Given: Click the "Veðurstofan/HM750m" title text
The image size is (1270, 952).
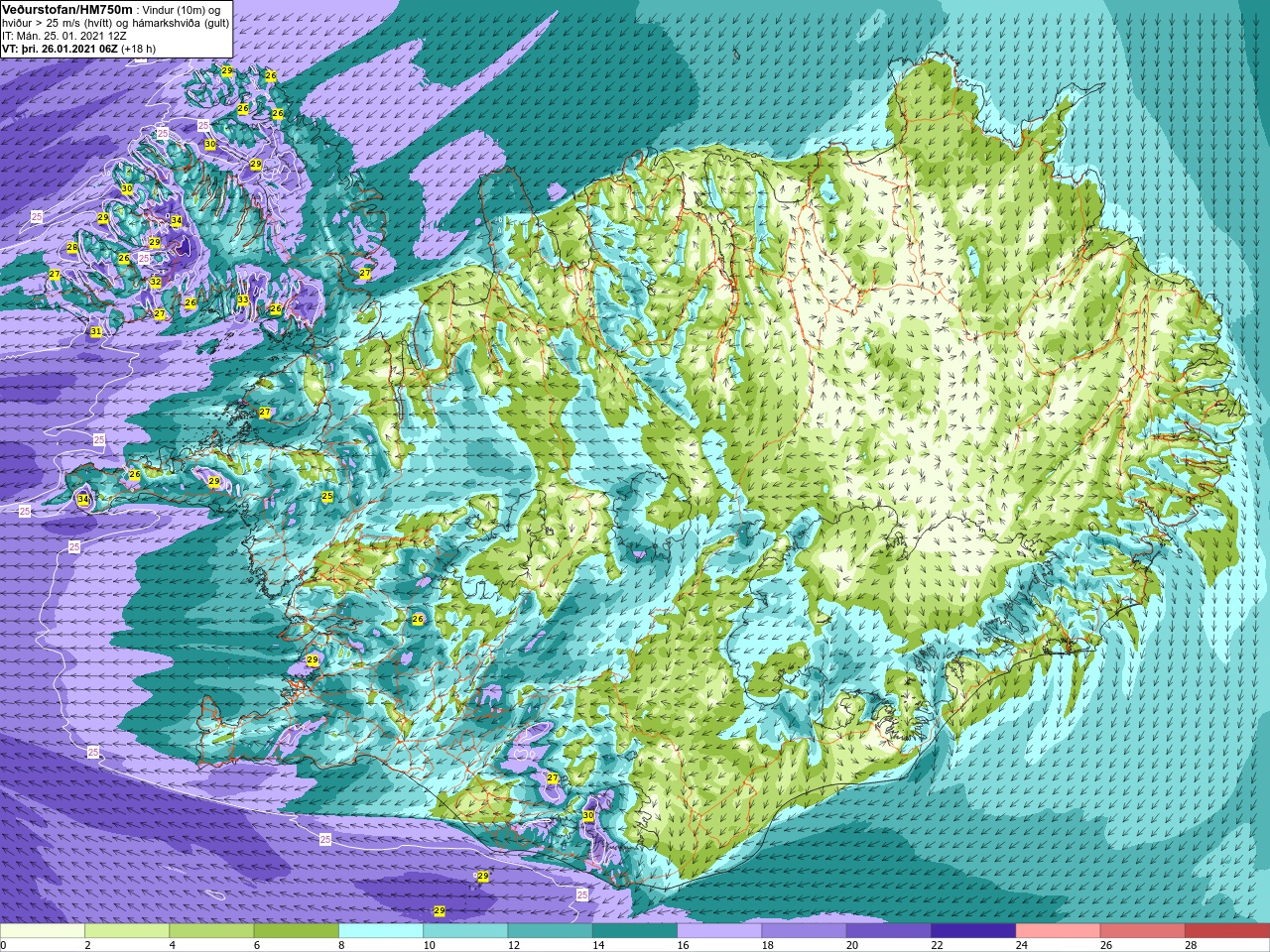Looking at the screenshot, I should coord(66,9).
